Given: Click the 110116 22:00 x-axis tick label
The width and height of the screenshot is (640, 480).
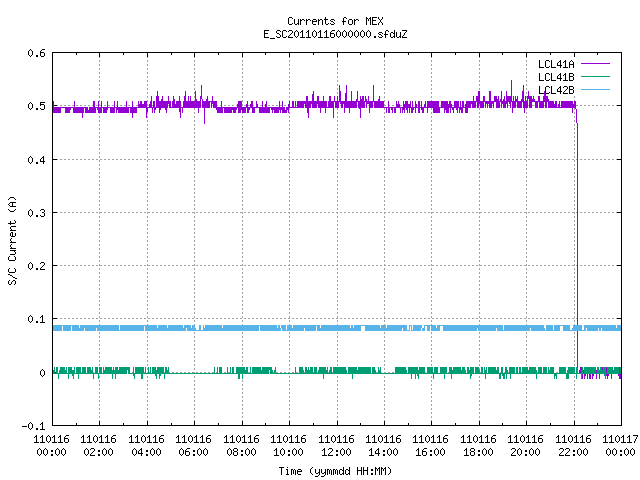Looking at the screenshot, I should (573, 446).
